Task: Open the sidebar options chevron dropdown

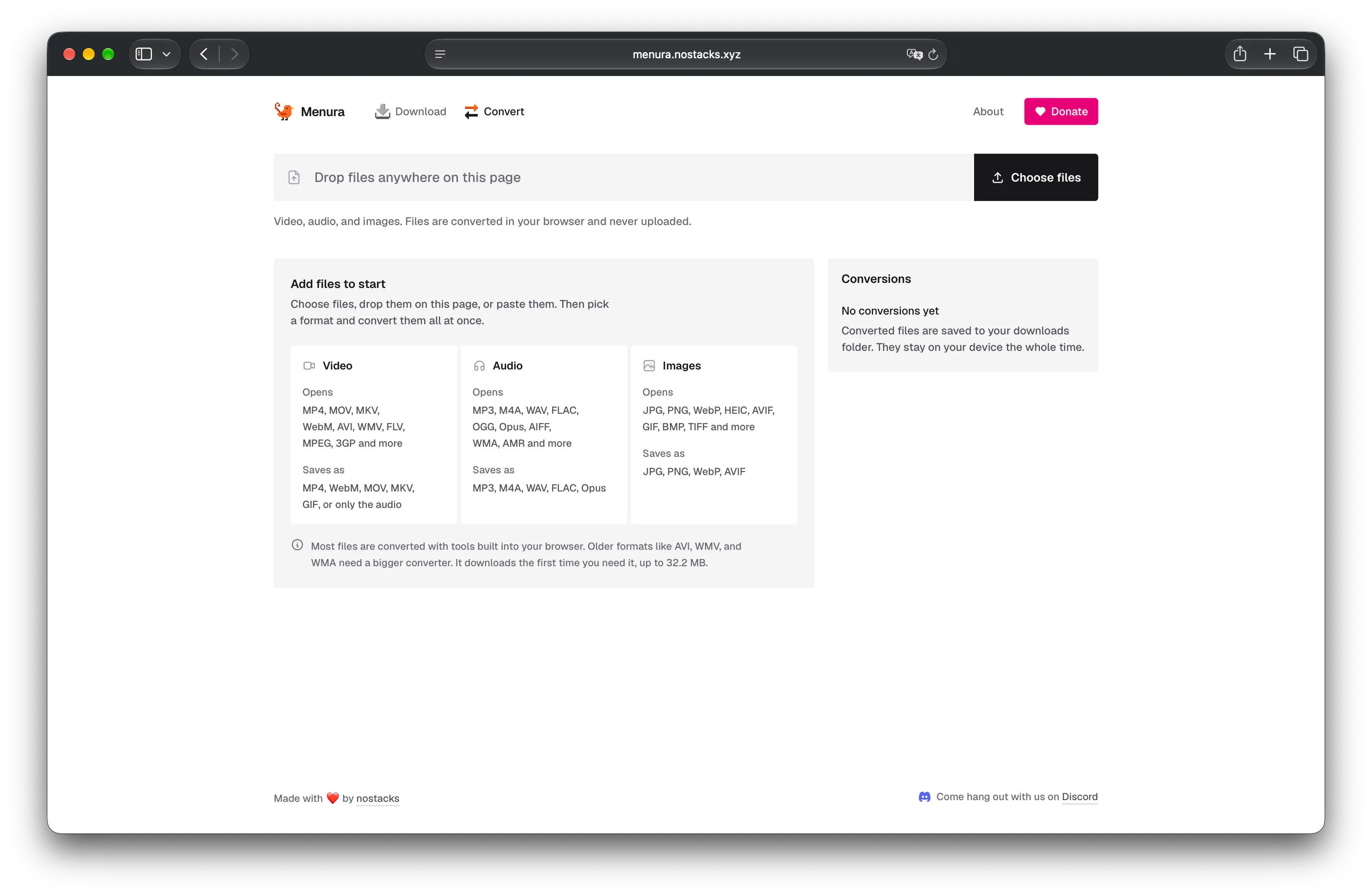Action: point(166,54)
